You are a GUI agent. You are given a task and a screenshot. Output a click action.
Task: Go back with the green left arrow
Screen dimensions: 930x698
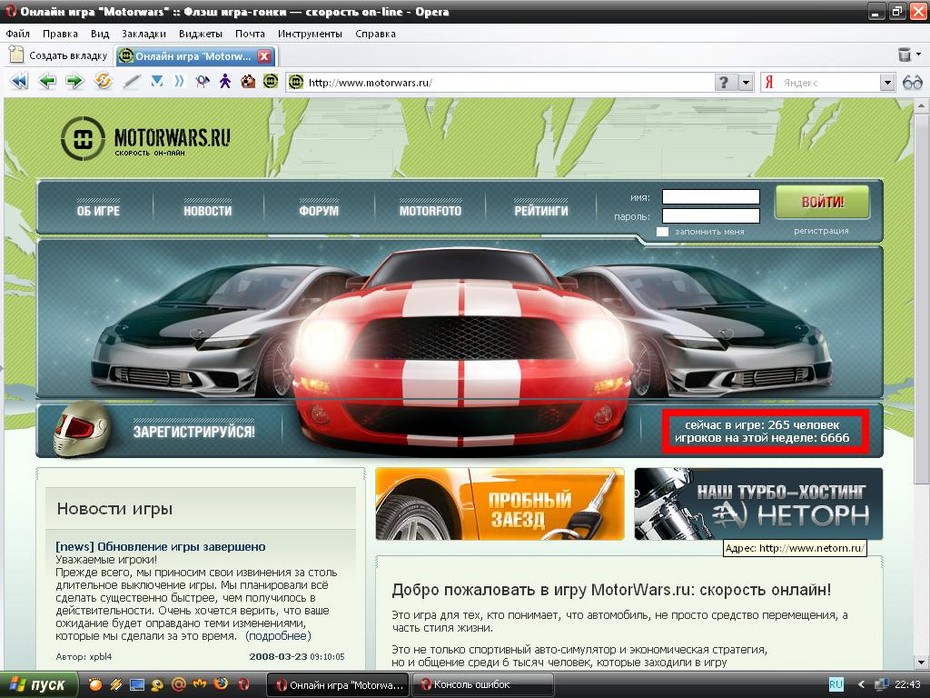tap(47, 81)
